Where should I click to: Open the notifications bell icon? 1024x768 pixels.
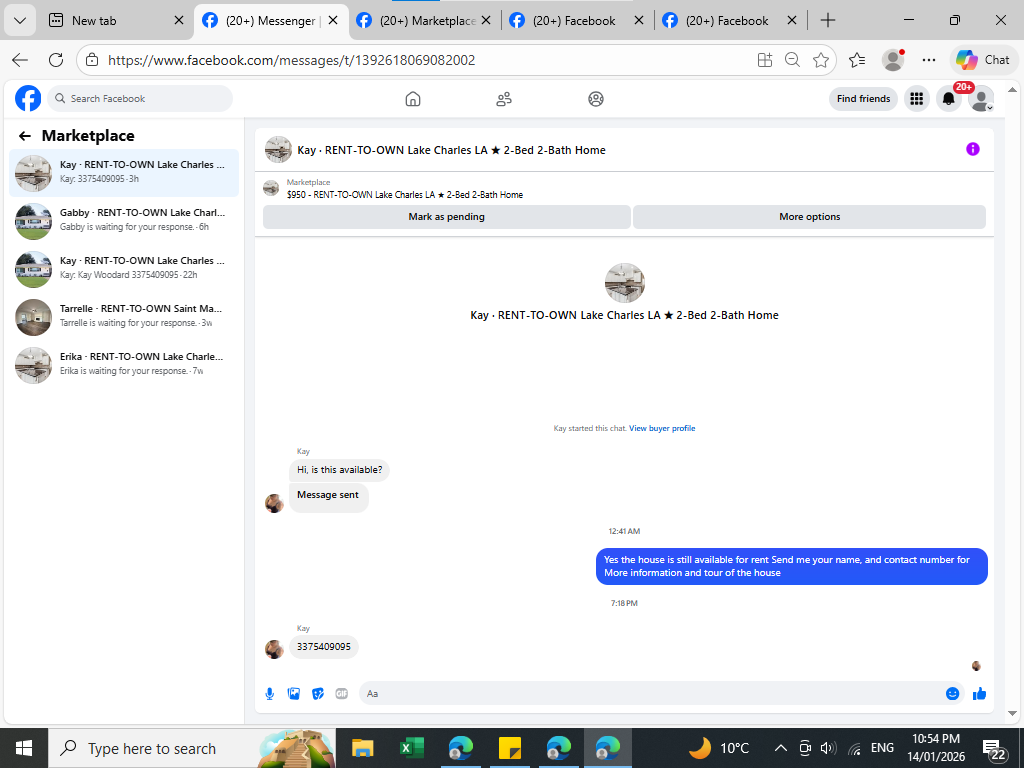[948, 99]
